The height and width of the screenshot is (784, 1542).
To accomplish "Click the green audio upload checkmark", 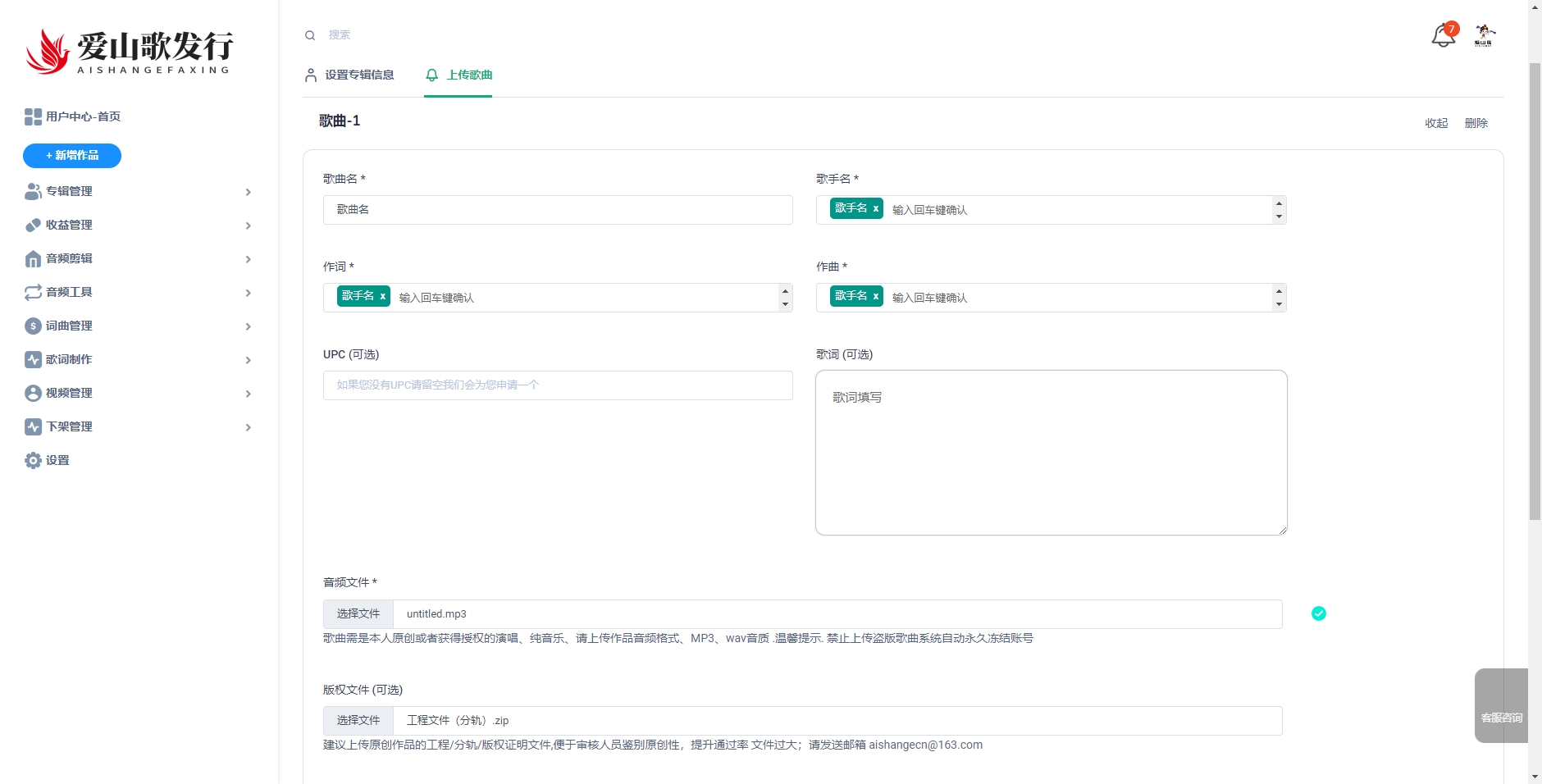I will 1319,613.
